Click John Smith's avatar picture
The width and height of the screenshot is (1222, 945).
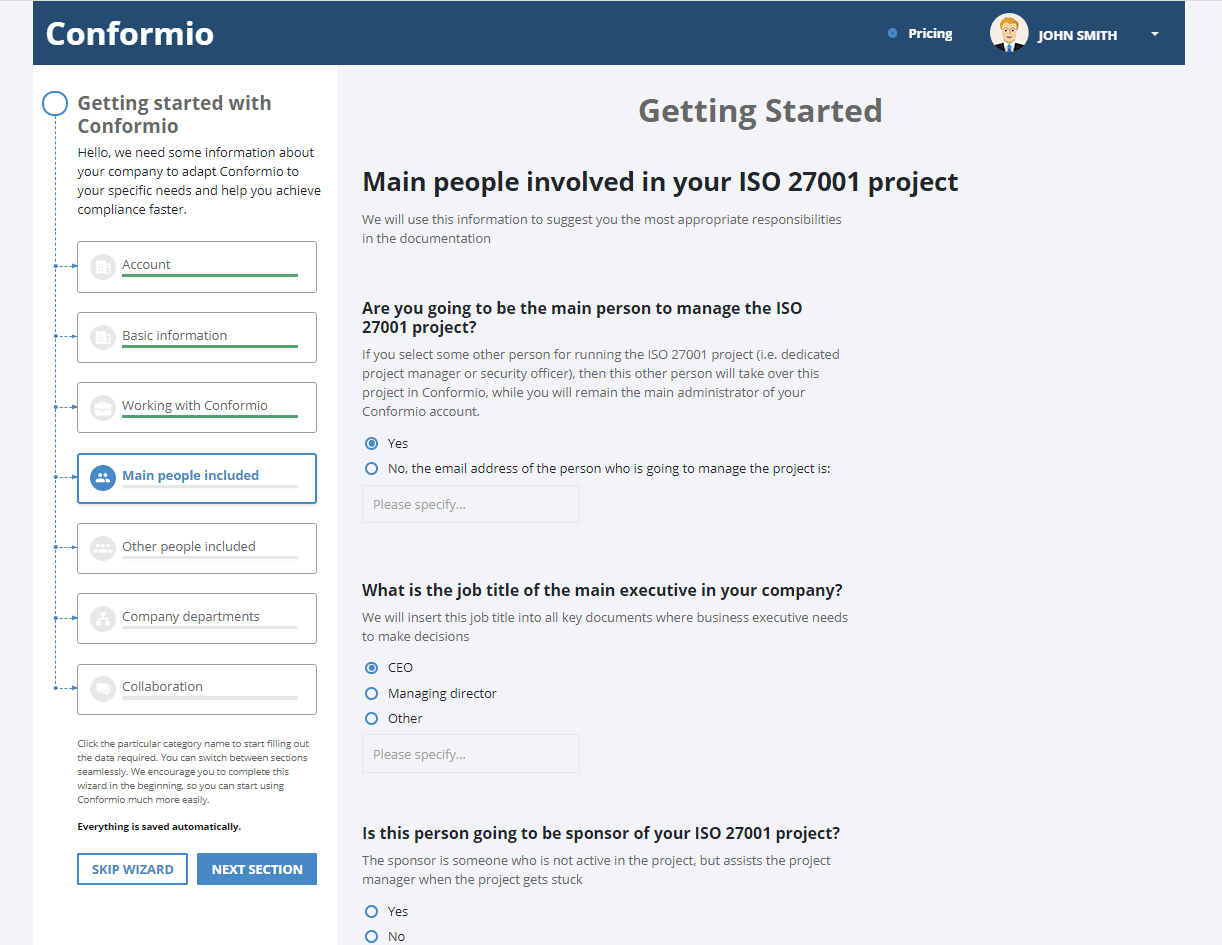click(x=1009, y=33)
